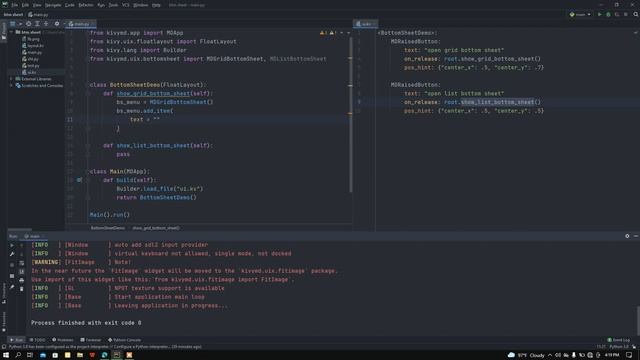Click the Search Everywhere magnifier icon
Image resolution: width=640 pixels, height=360 pixels.
coord(636,14)
